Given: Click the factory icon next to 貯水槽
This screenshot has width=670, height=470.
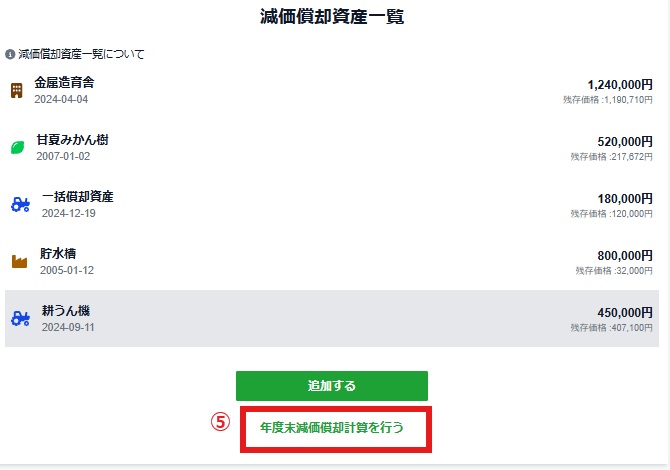Looking at the screenshot, I should (19, 261).
